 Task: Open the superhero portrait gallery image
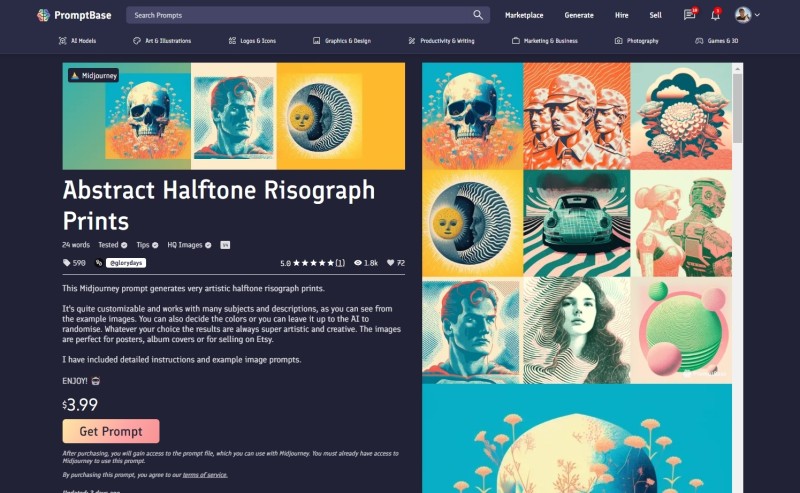472,330
